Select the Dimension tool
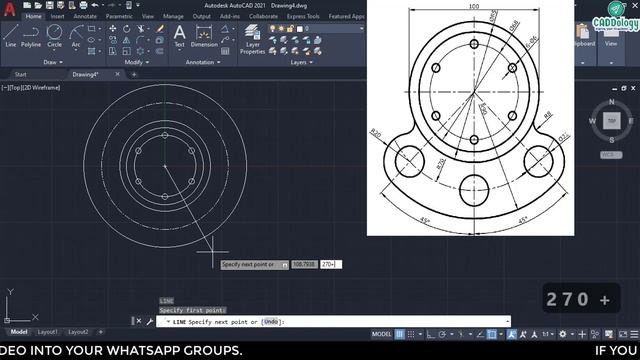The height and width of the screenshot is (360, 640). pyautogui.click(x=204, y=36)
